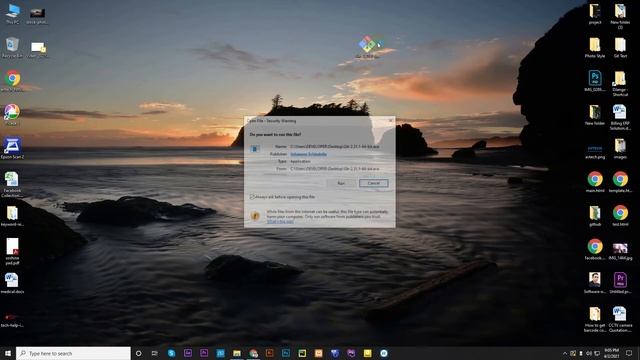Select the How to get barcode folder
640x360 pixels.
click(x=595, y=319)
